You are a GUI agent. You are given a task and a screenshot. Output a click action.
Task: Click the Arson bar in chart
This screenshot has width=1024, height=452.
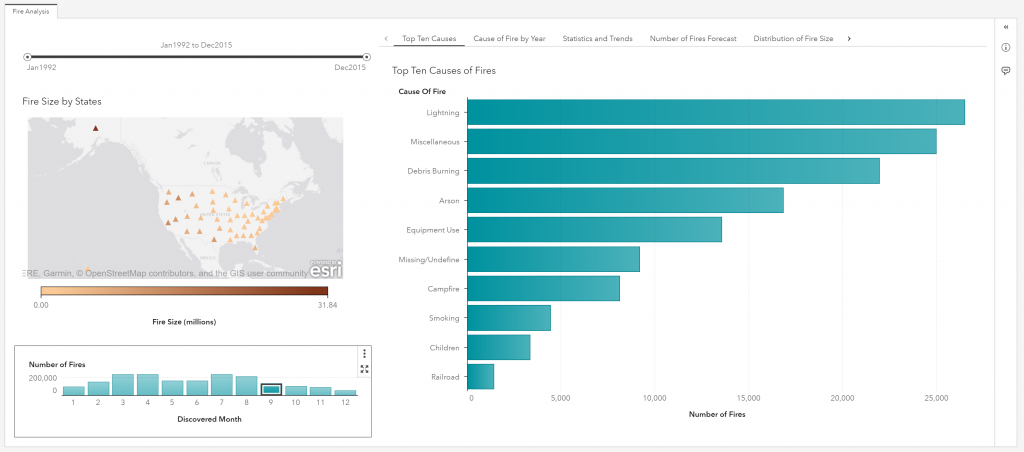coord(625,200)
